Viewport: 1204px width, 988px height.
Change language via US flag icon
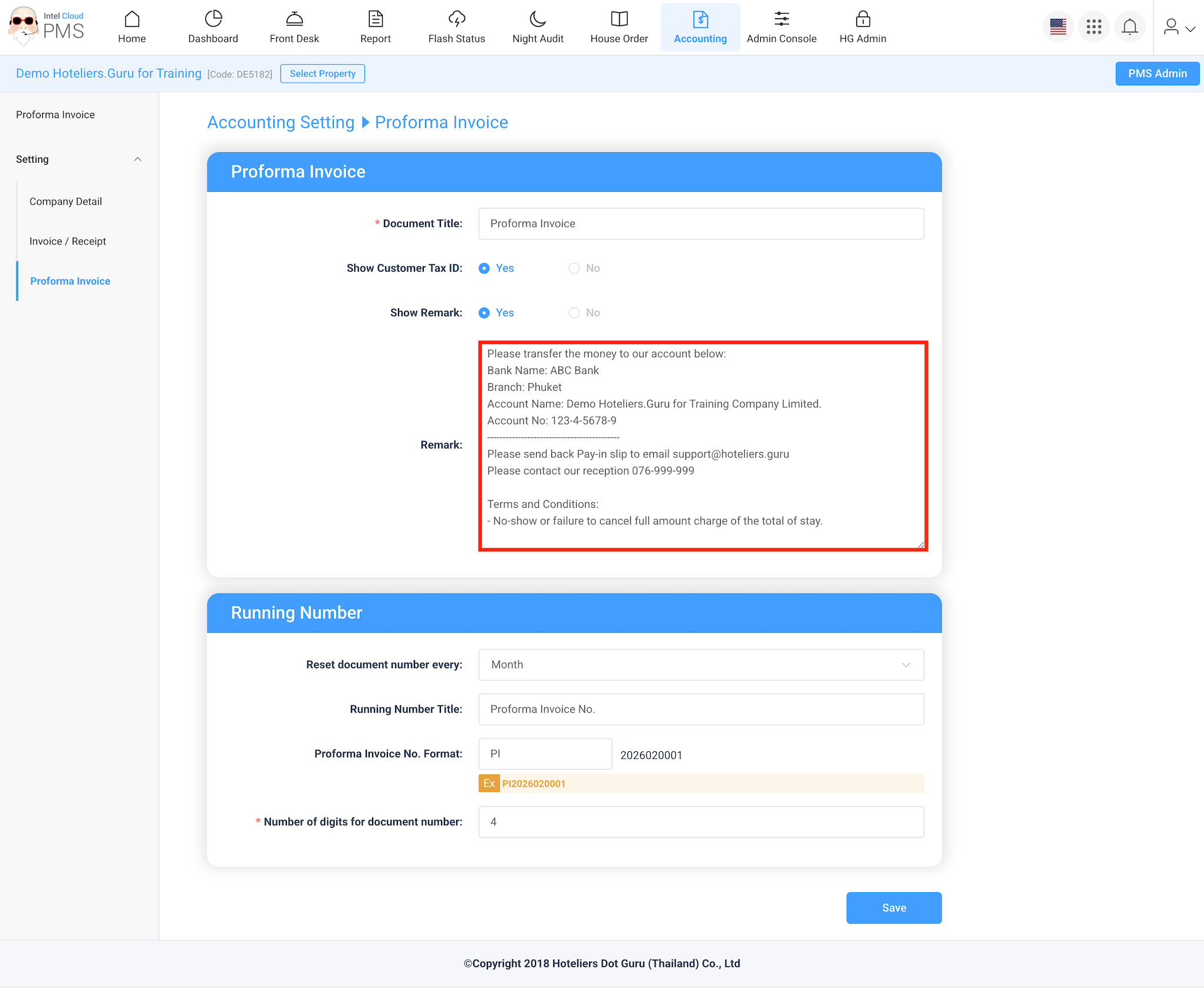point(1058,27)
